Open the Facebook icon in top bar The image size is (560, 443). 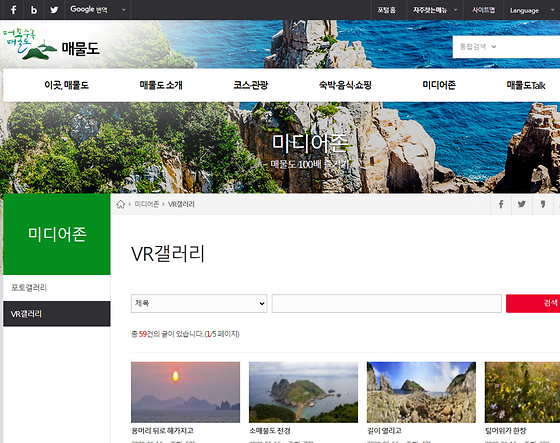(x=13, y=10)
